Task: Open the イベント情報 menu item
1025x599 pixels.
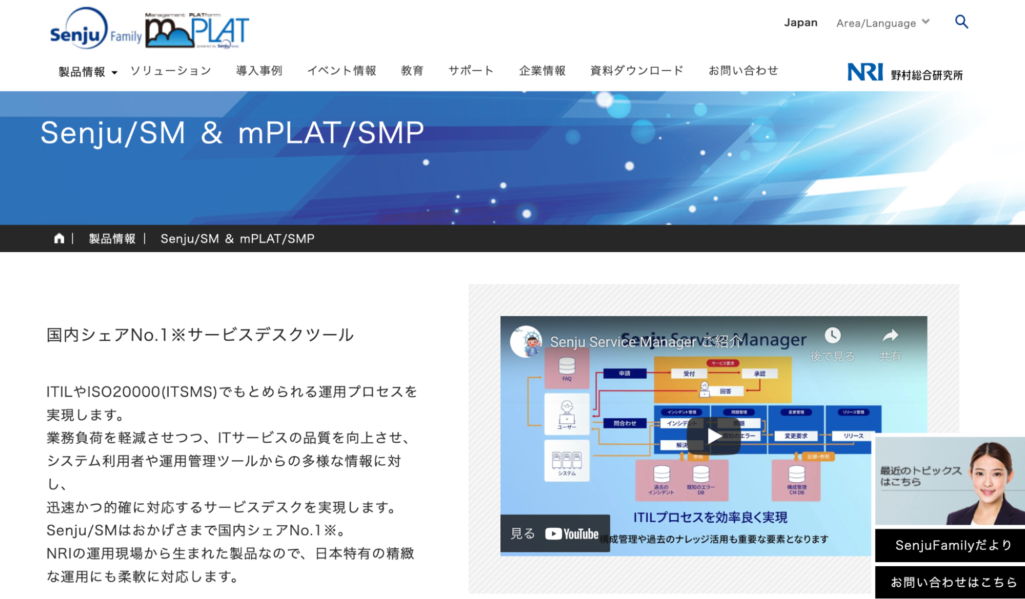Action: pos(341,71)
